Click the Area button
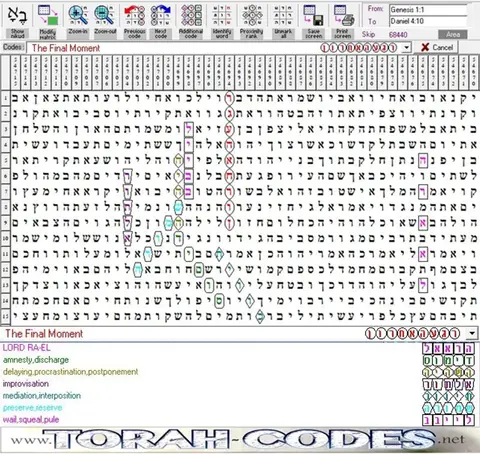Screen dimensions: 480x454 click(452, 34)
